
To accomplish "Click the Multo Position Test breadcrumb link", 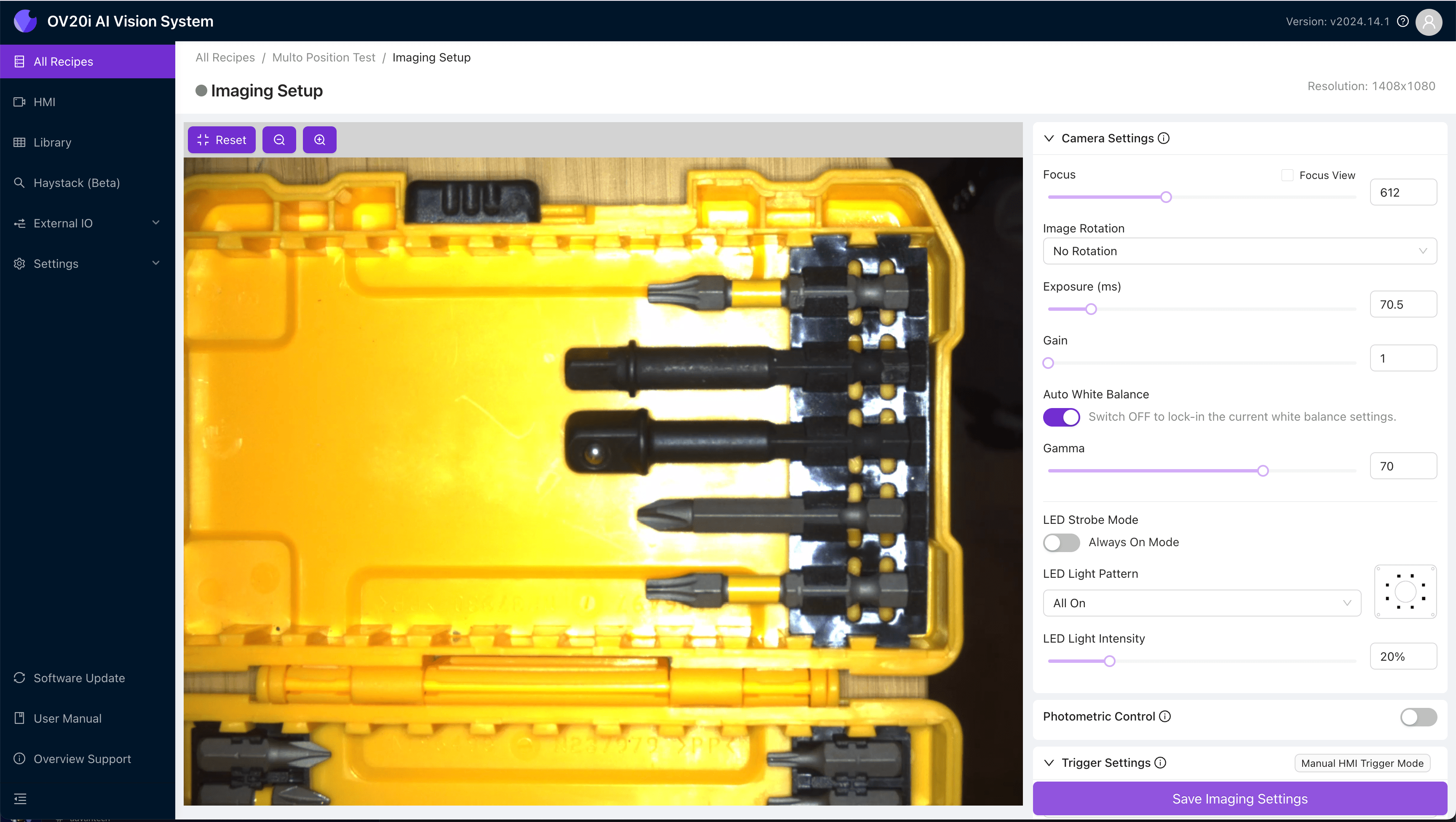I will tap(323, 58).
